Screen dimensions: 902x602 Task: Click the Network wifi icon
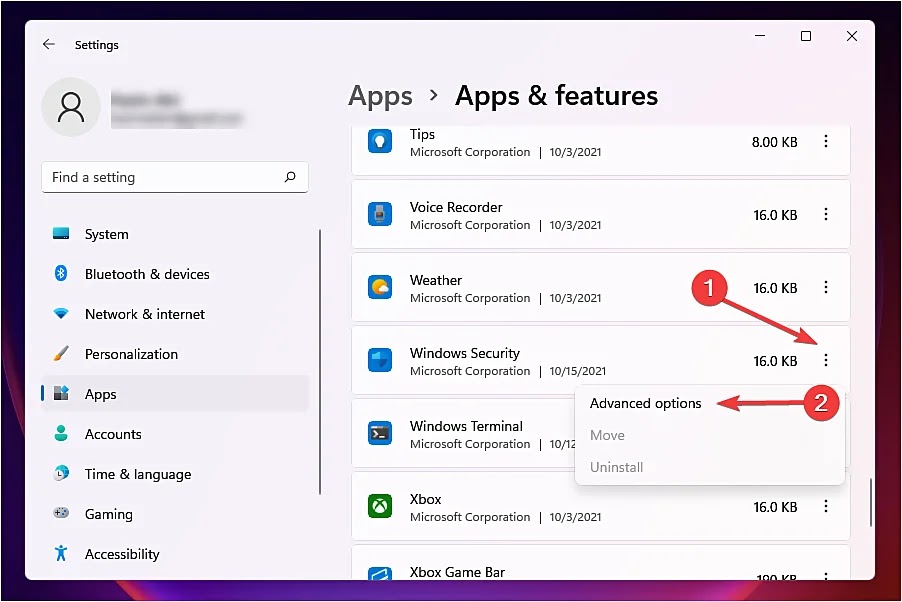61,314
